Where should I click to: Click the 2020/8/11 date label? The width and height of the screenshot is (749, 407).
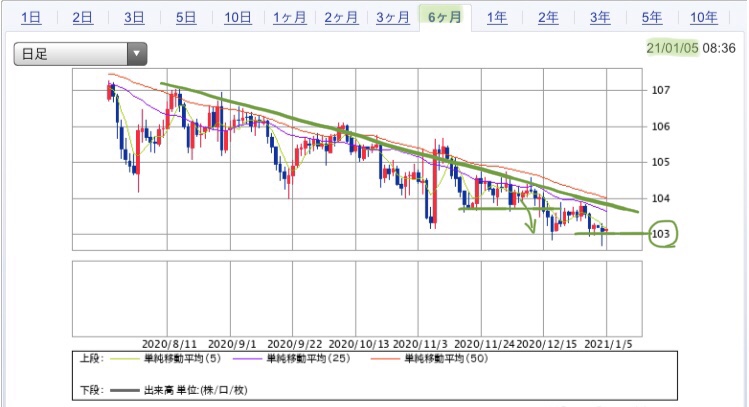pos(169,344)
